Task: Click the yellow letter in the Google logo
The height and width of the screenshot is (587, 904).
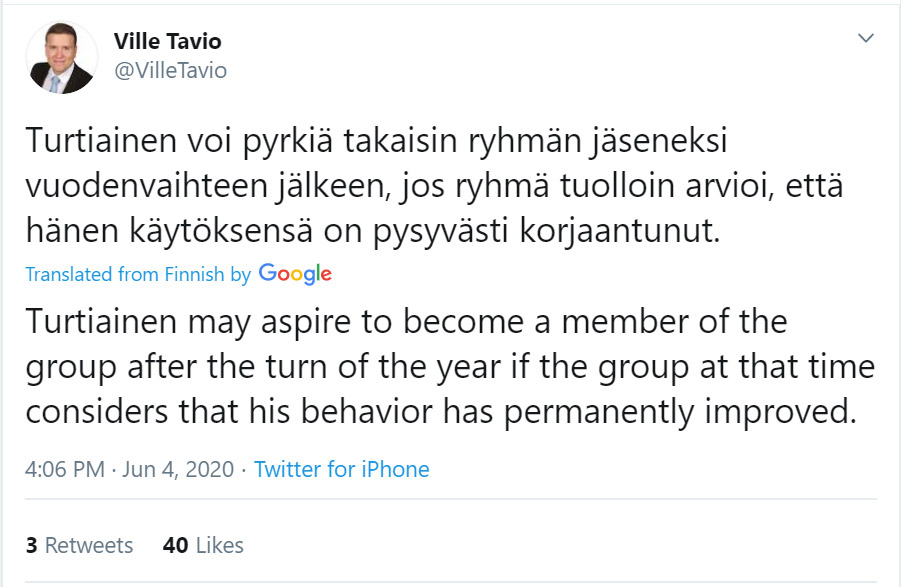Action: 298,276
